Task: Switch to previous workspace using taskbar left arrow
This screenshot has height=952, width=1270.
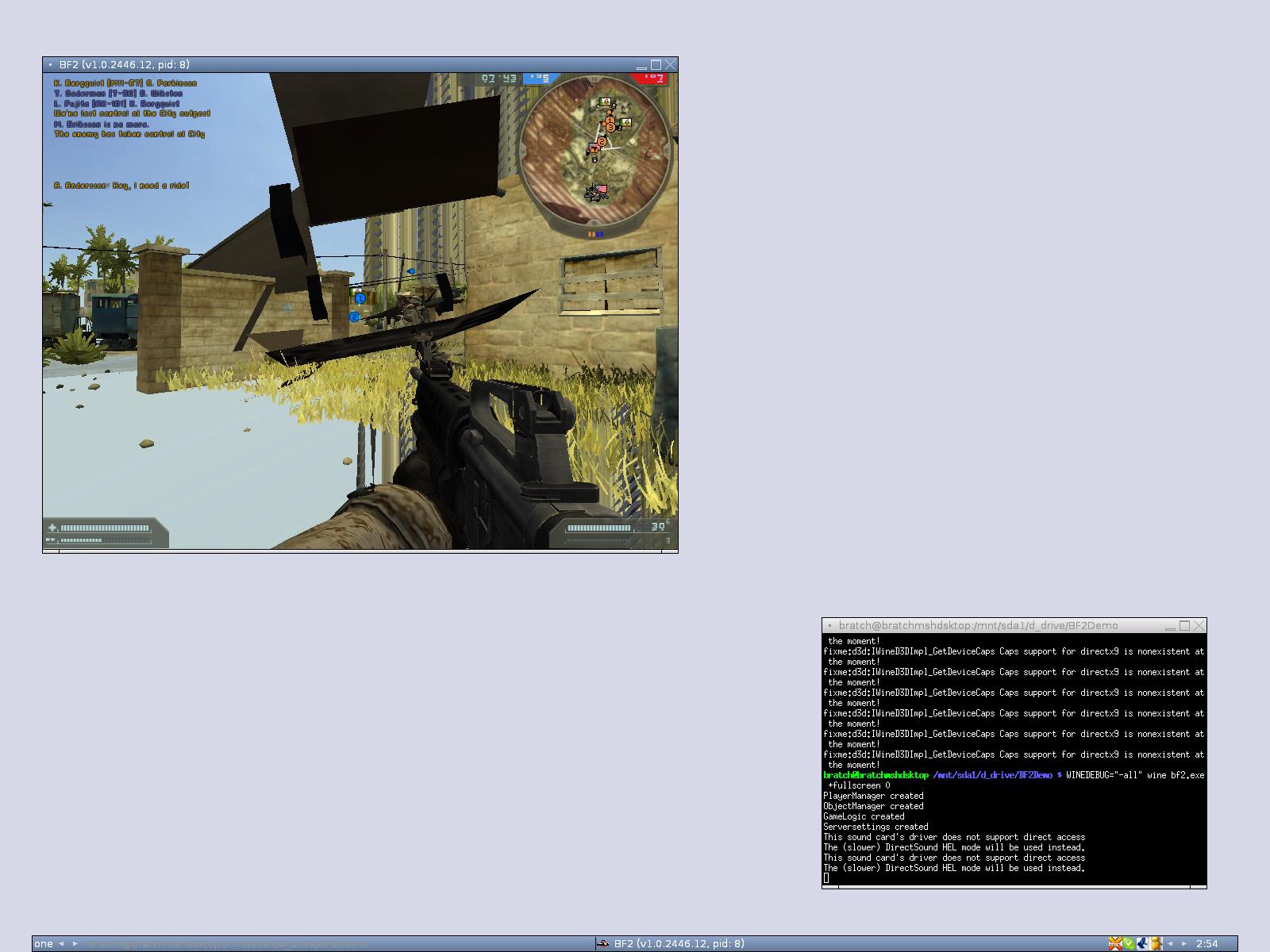Action: pos(61,943)
